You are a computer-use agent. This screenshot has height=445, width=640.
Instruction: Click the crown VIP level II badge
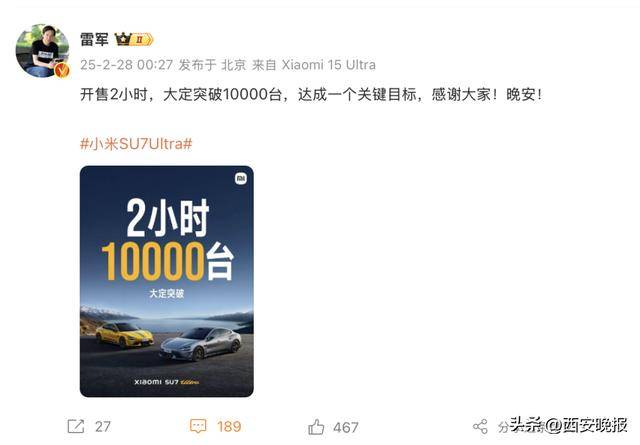tap(134, 40)
